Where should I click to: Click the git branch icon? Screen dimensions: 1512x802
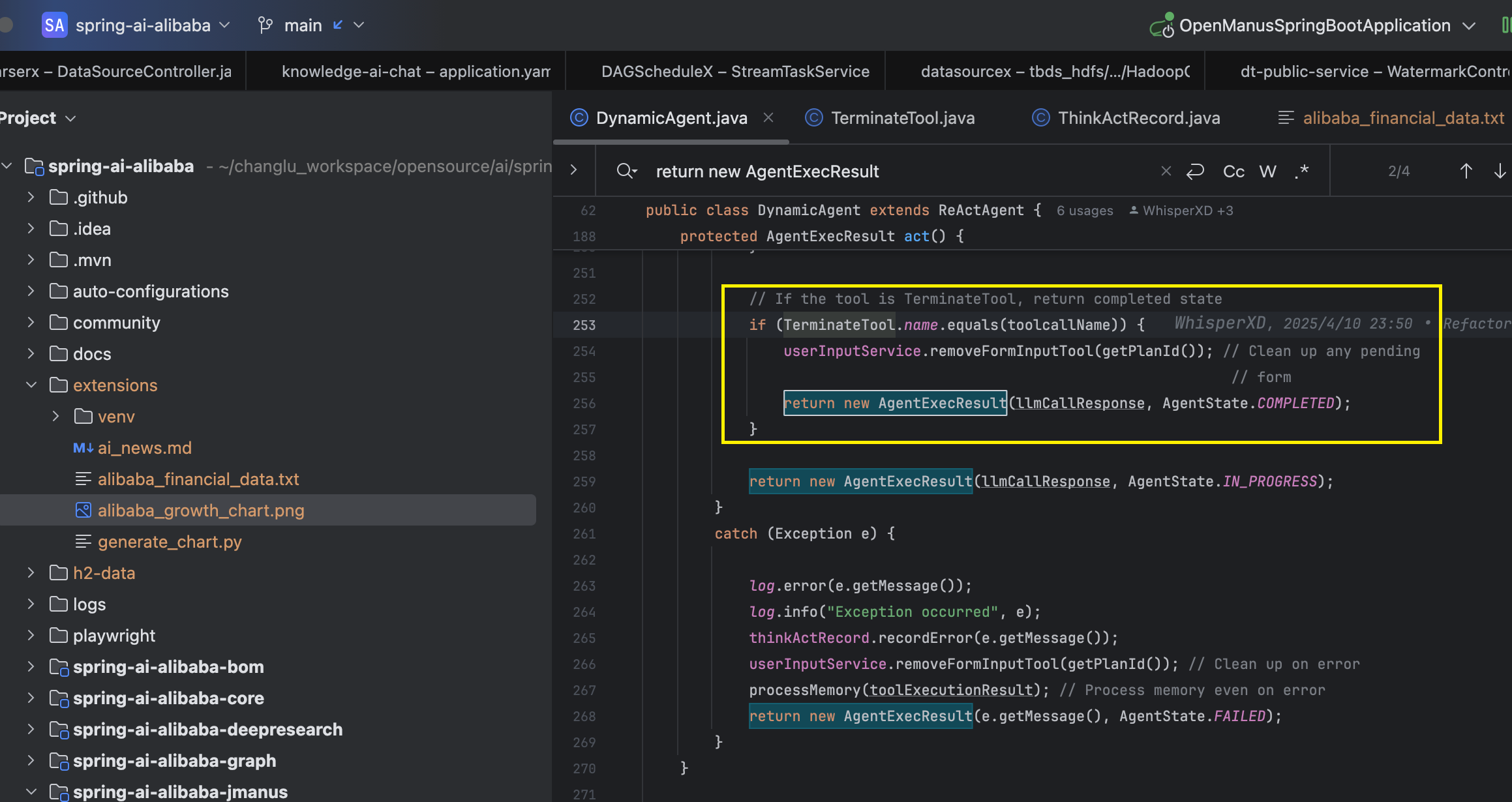click(265, 25)
